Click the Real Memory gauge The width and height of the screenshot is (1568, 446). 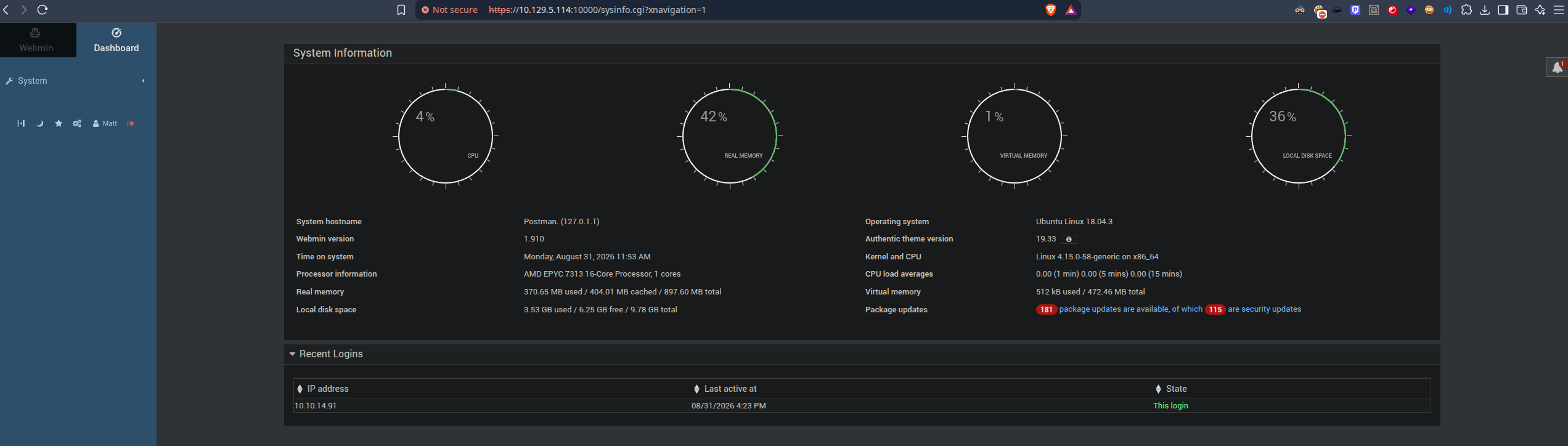730,136
